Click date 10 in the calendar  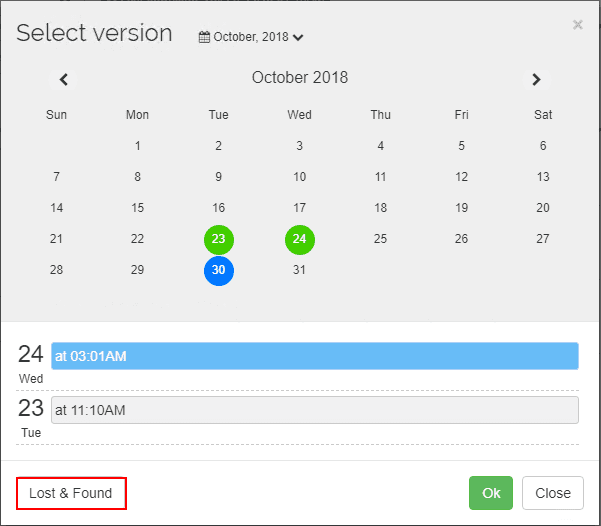299,177
